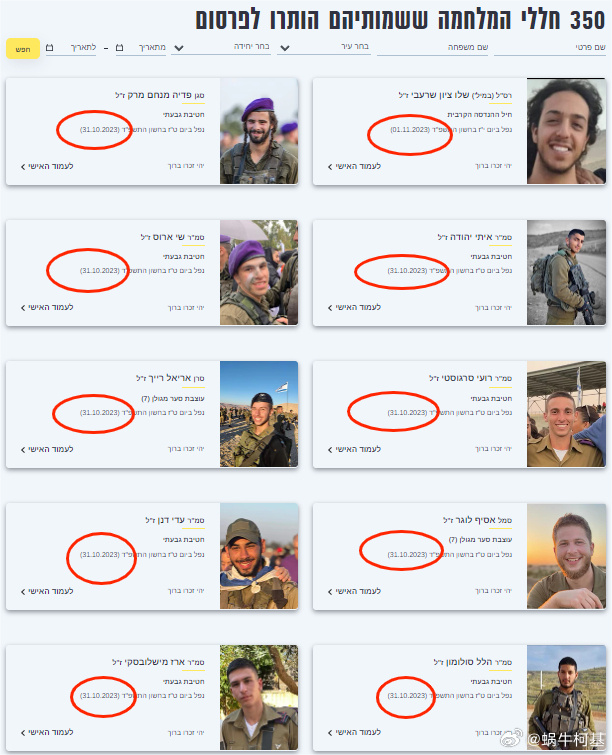The width and height of the screenshot is (612, 755).
Task: Click chevron arrow on פדיה מנחם מרק card
Action: point(23,167)
